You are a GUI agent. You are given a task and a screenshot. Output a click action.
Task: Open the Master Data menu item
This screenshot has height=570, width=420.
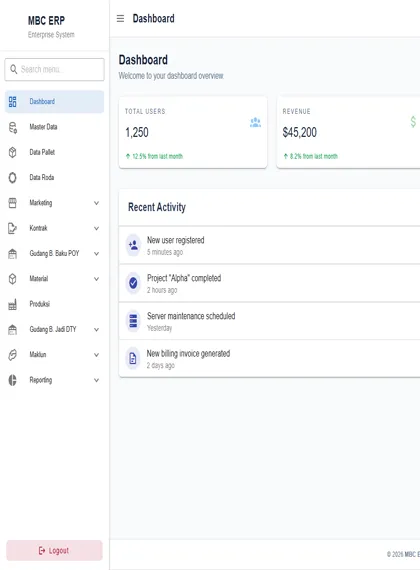[55, 127]
